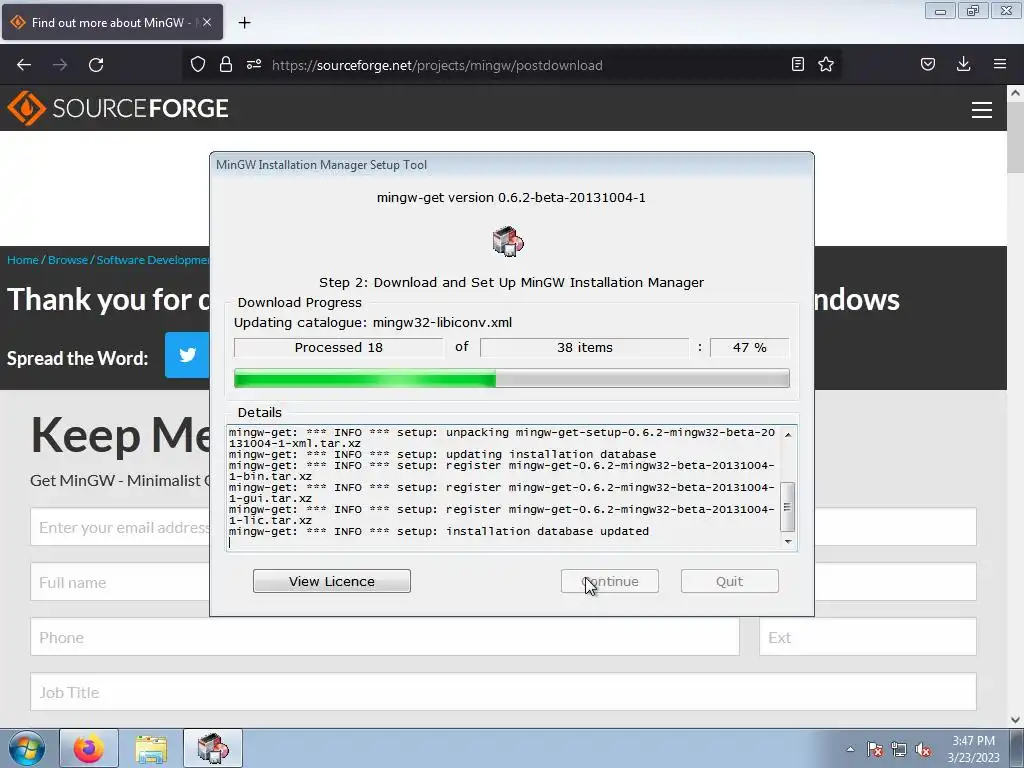Switch to Firefox in taskbar
This screenshot has width=1024, height=768.
pyautogui.click(x=89, y=748)
